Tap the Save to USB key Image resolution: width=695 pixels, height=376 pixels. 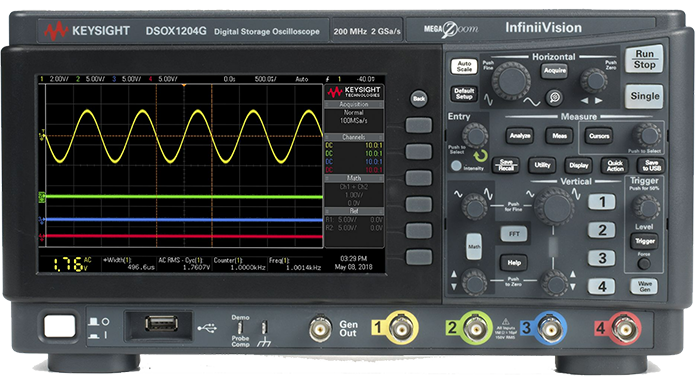coord(651,166)
